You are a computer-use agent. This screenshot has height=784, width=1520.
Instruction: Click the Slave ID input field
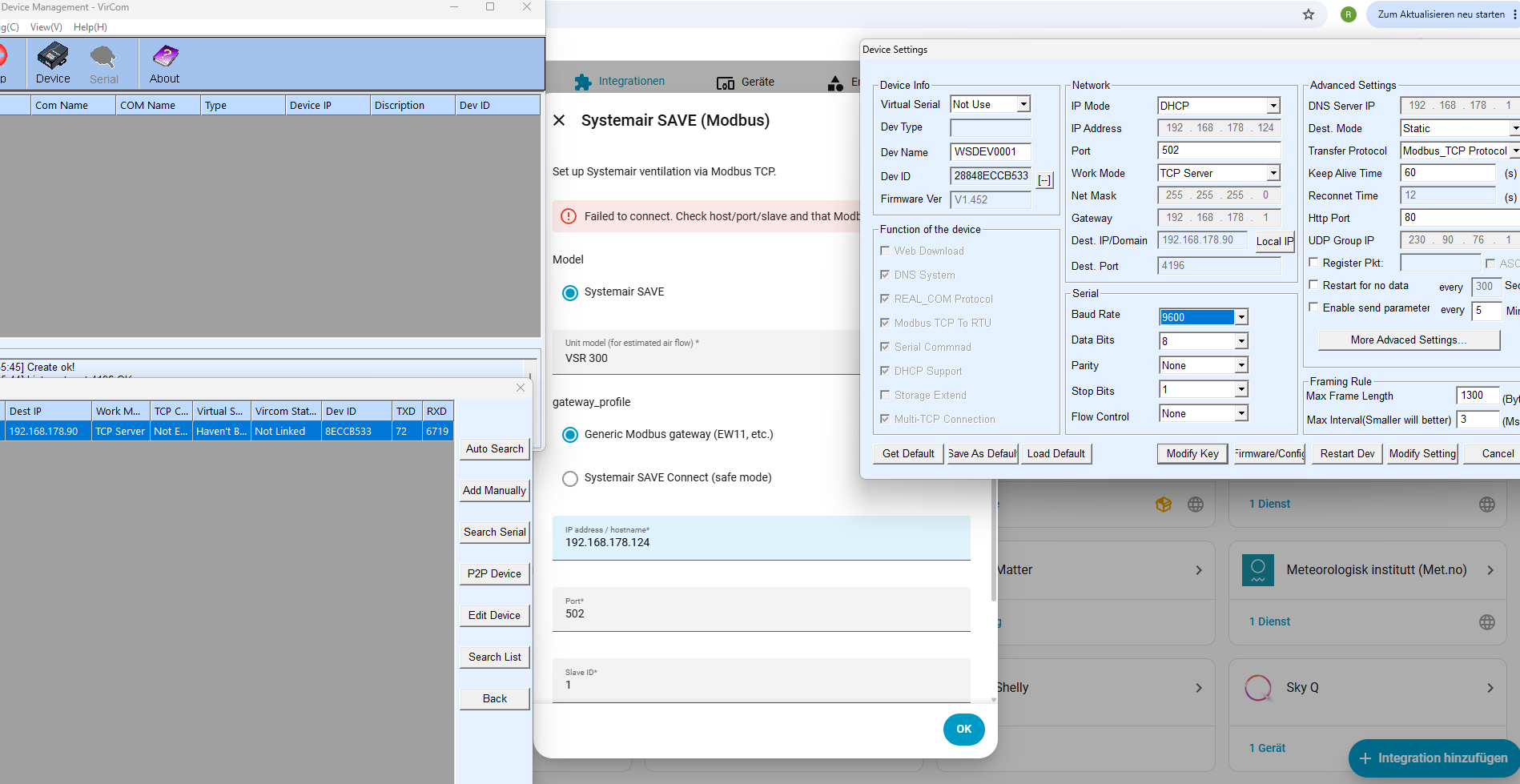[x=762, y=681]
